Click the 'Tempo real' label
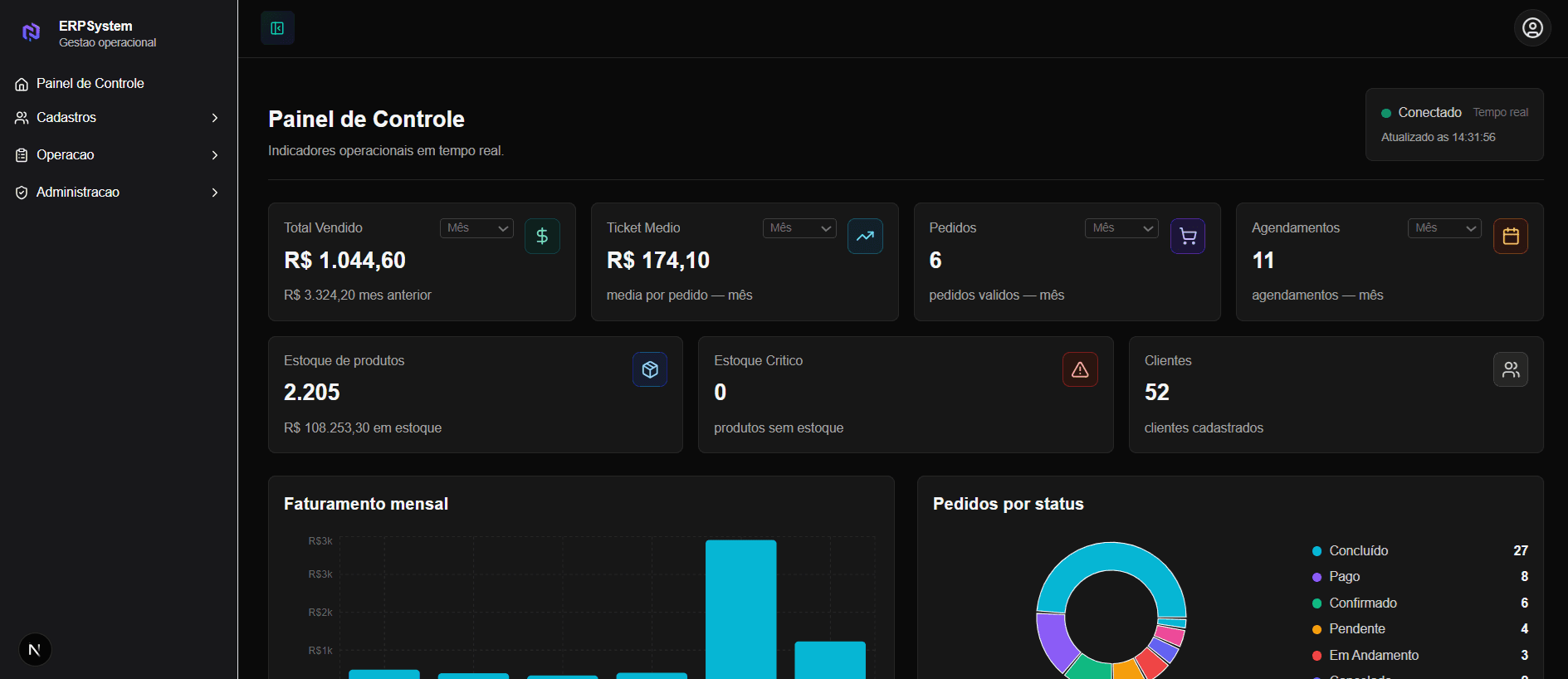The image size is (1568, 679). tap(1501, 113)
